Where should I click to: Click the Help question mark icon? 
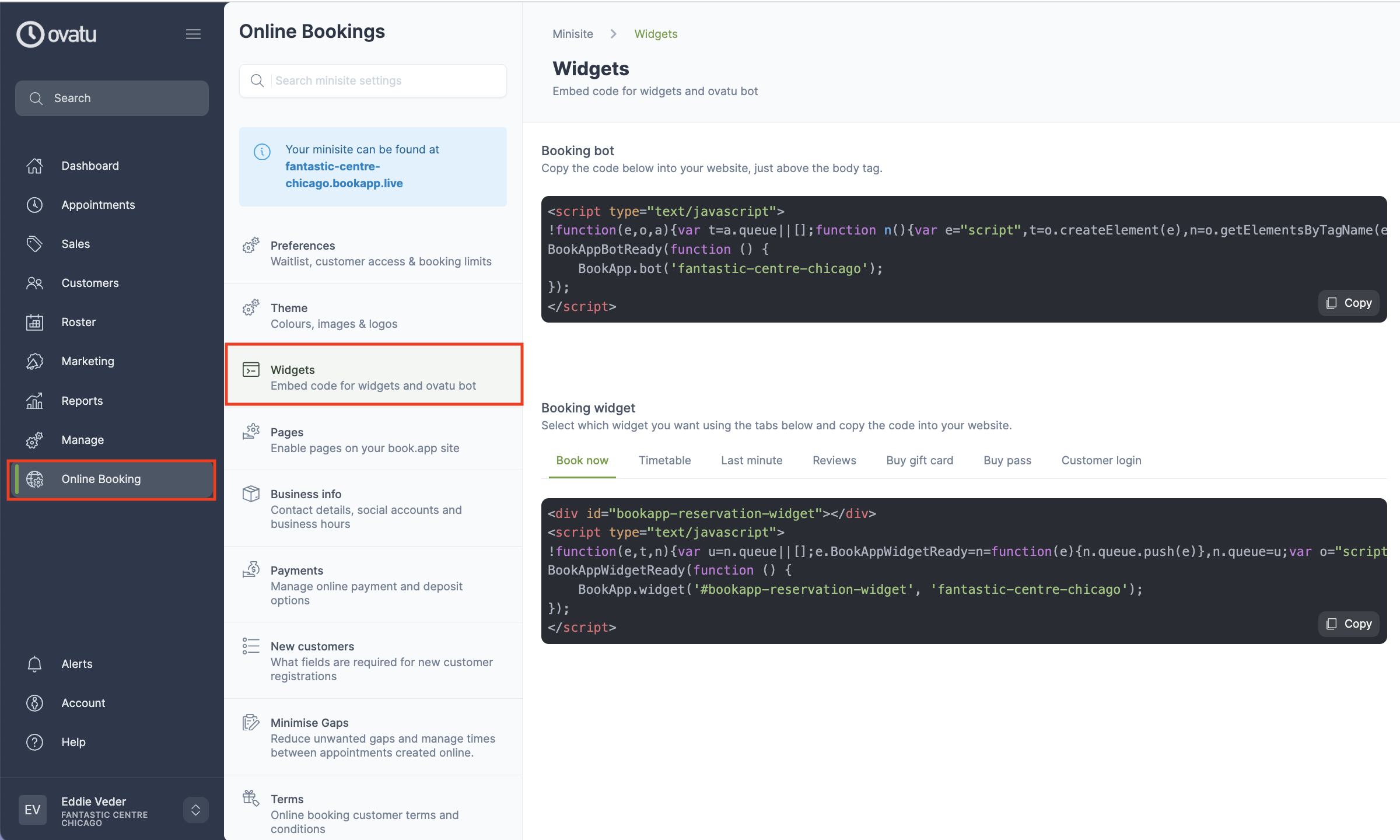point(34,742)
